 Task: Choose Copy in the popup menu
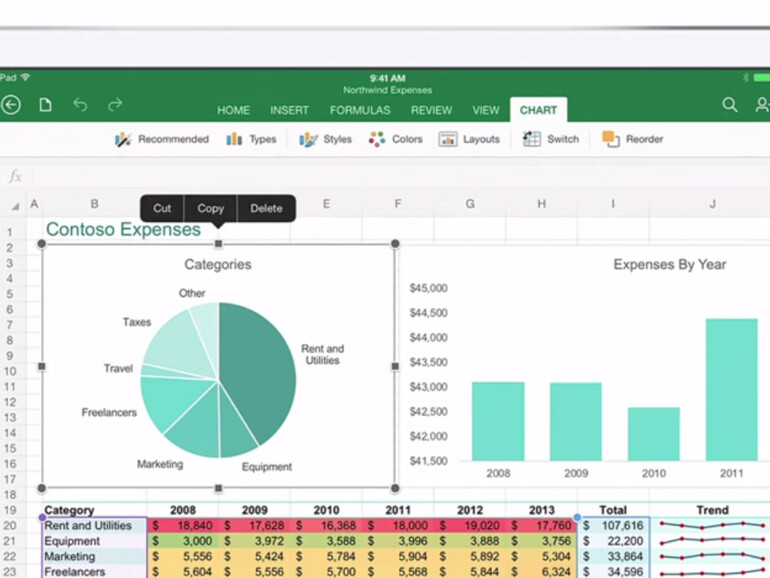pos(211,208)
